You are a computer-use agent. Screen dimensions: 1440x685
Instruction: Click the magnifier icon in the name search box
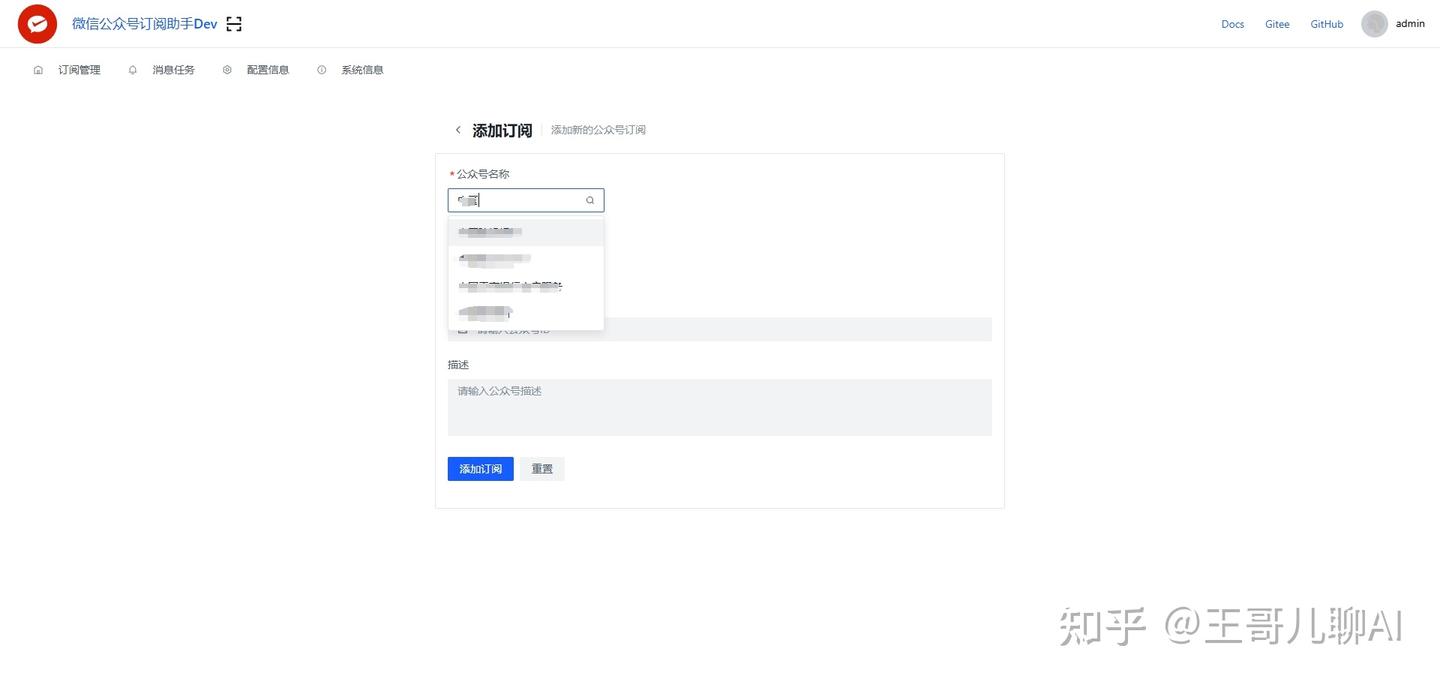click(590, 201)
